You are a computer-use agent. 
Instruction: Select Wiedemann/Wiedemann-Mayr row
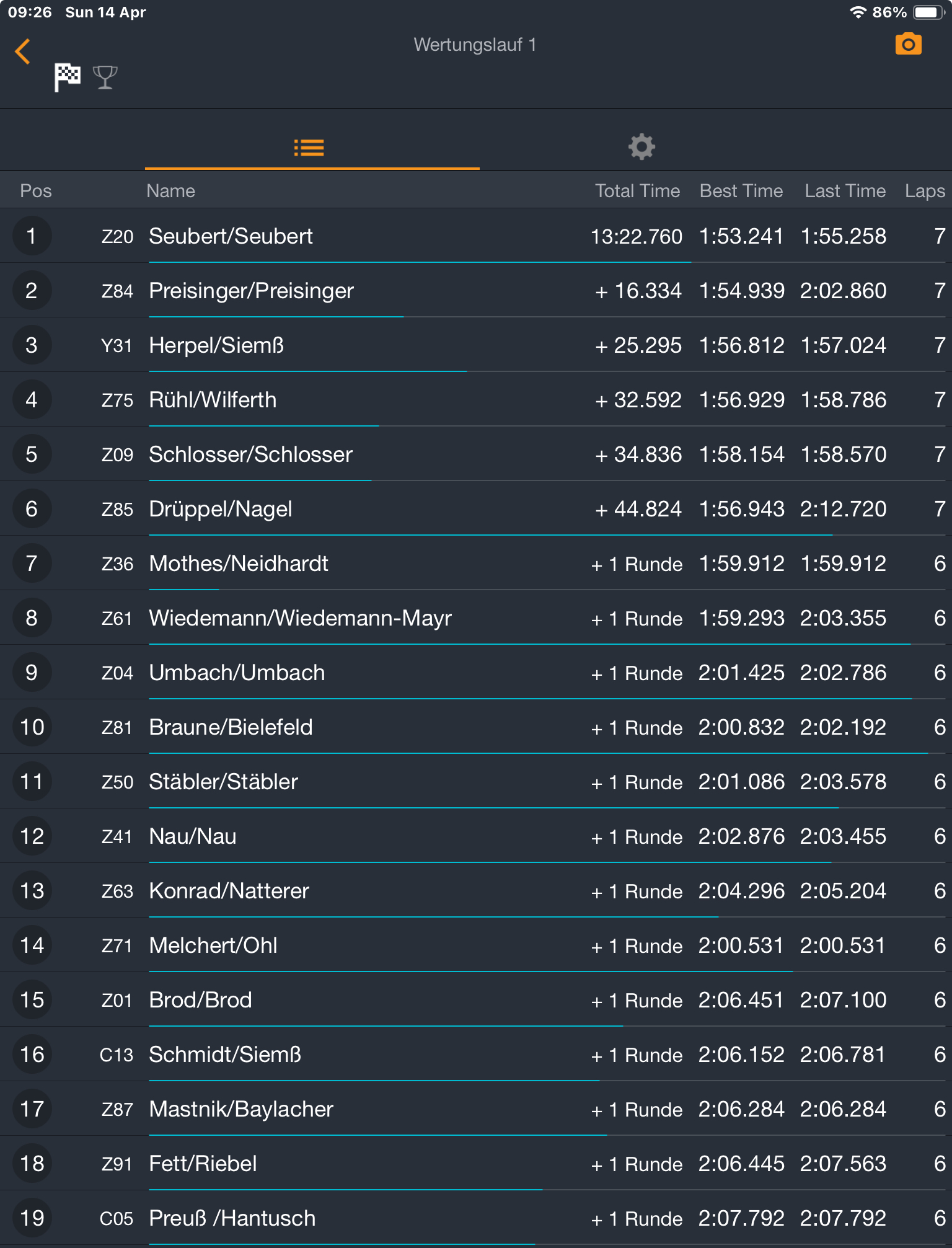[300, 618]
